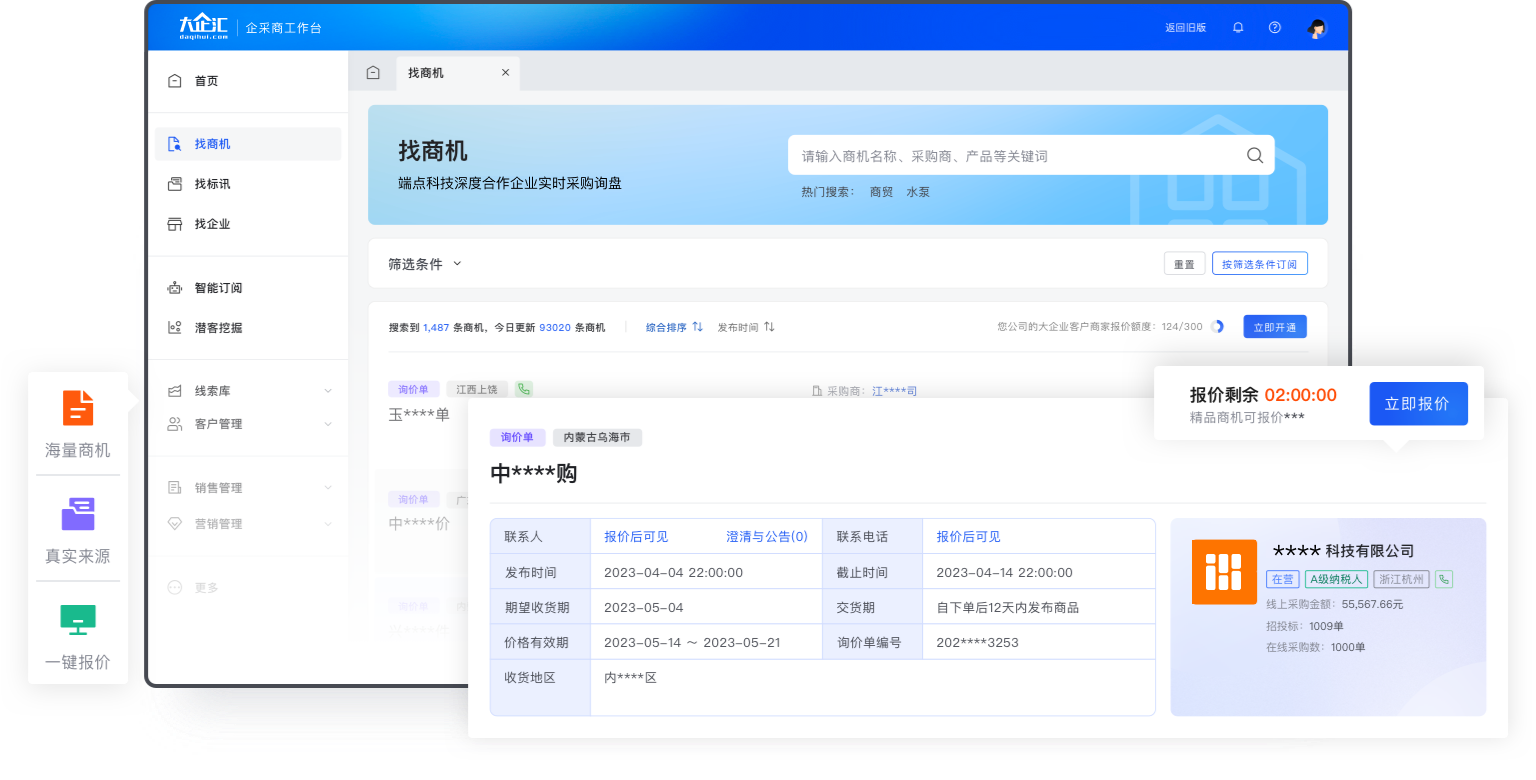Viewport: 1536px width, 780px height.
Task: Expand 线索库 sidebar menu
Action: 328,391
